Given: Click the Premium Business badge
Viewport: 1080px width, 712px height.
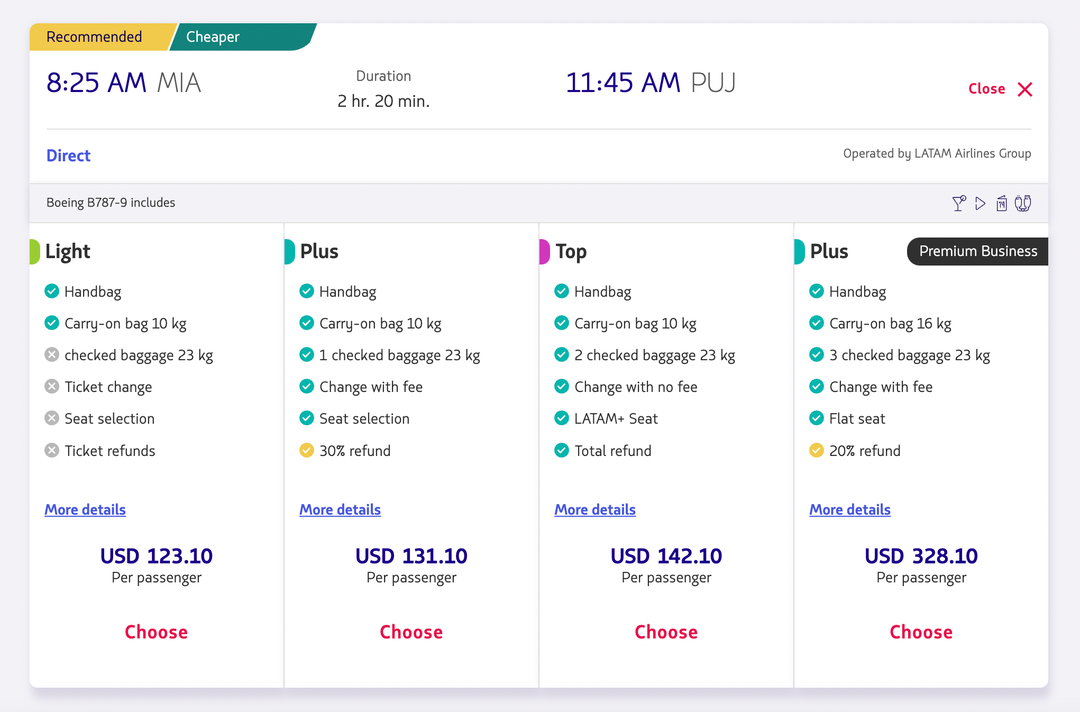Looking at the screenshot, I should [977, 251].
